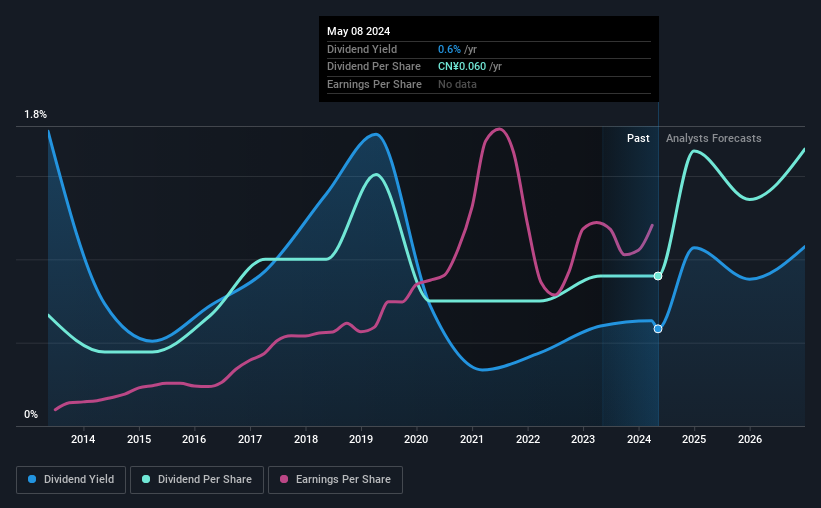The width and height of the screenshot is (821, 508).
Task: Click the 2023 x-axis label
Action: coord(583,439)
